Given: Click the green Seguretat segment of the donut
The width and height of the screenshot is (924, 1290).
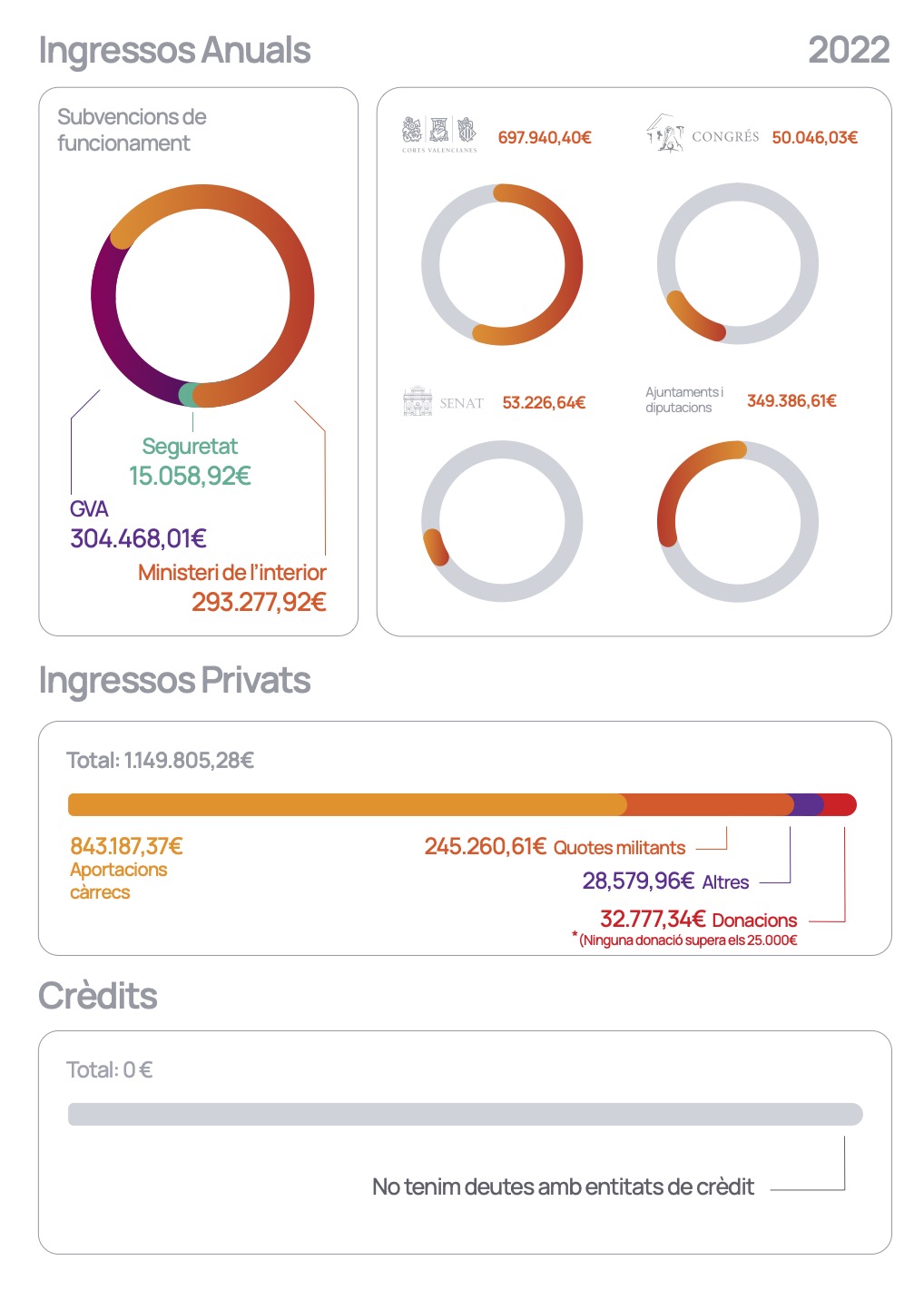Looking at the screenshot, I should [189, 394].
